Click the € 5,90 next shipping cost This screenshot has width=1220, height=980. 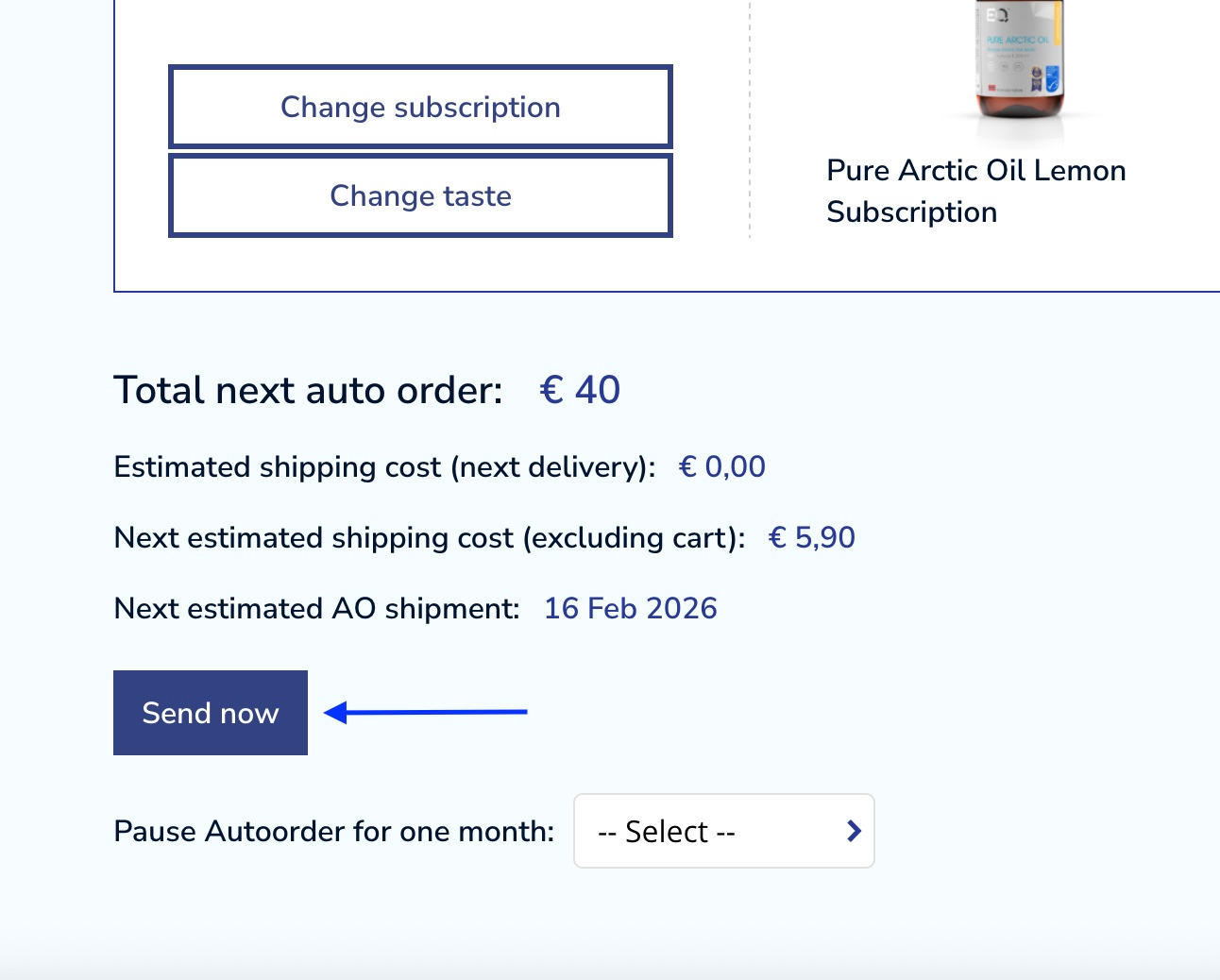point(812,537)
